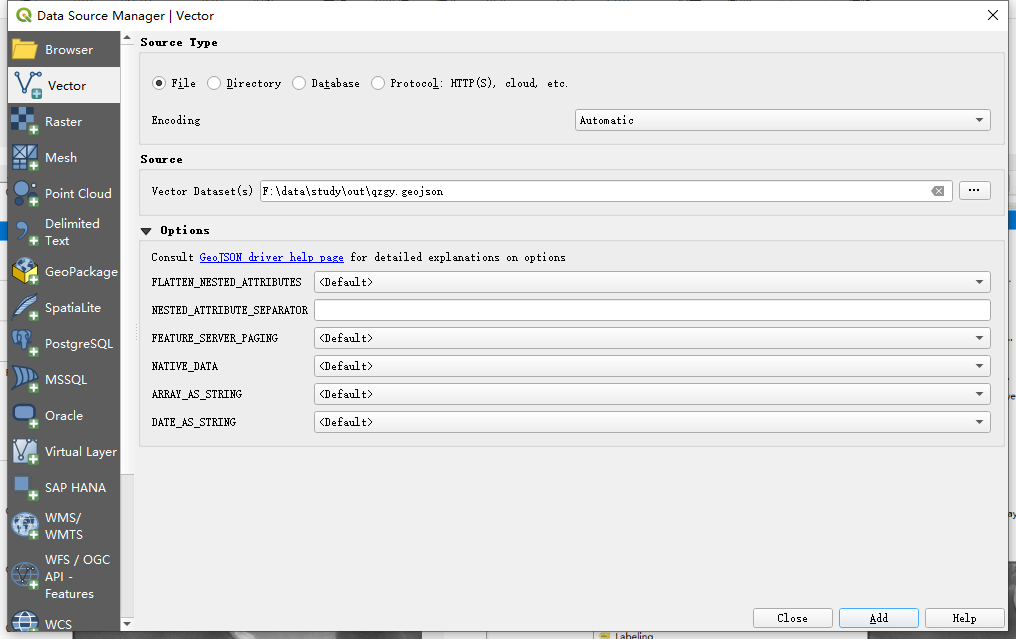This screenshot has width=1016, height=639.
Task: Select the Vector source icon
Action: click(28, 85)
